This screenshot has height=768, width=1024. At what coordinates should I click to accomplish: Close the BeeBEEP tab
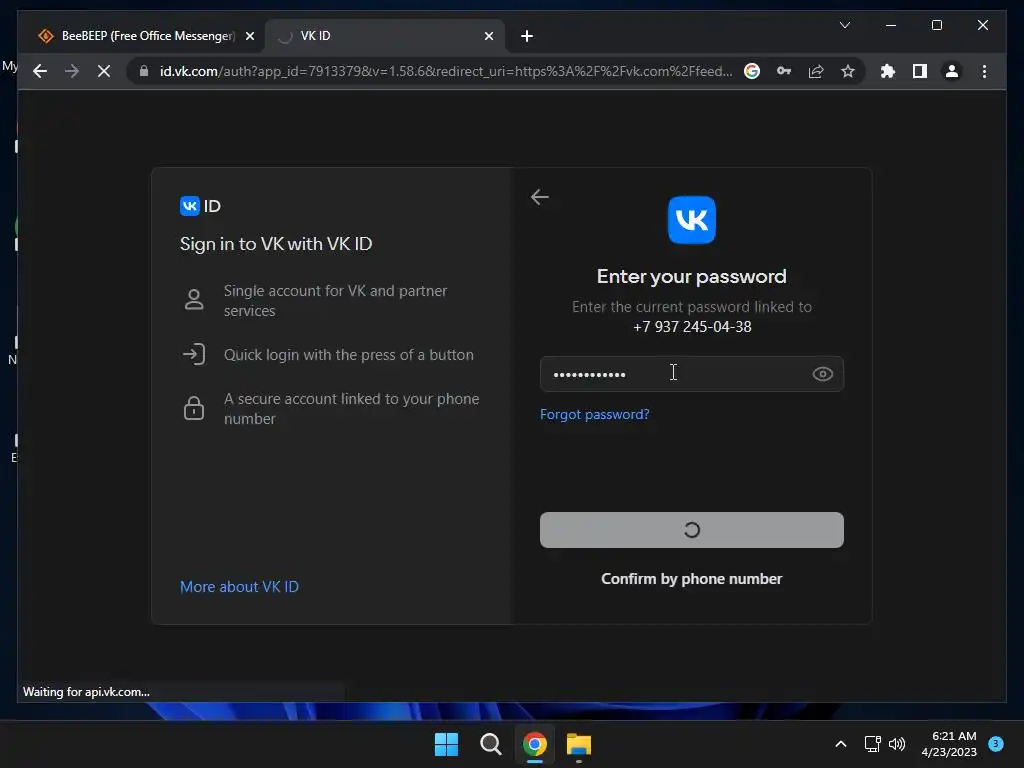point(249,36)
